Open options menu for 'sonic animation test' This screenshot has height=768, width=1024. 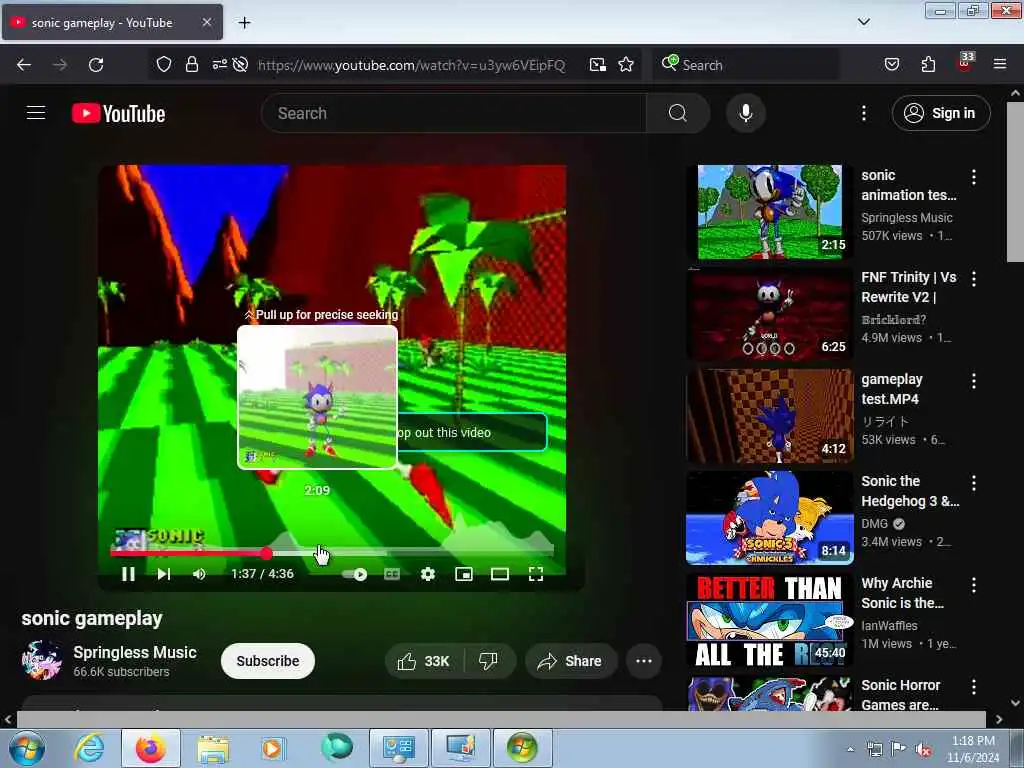pos(974,176)
